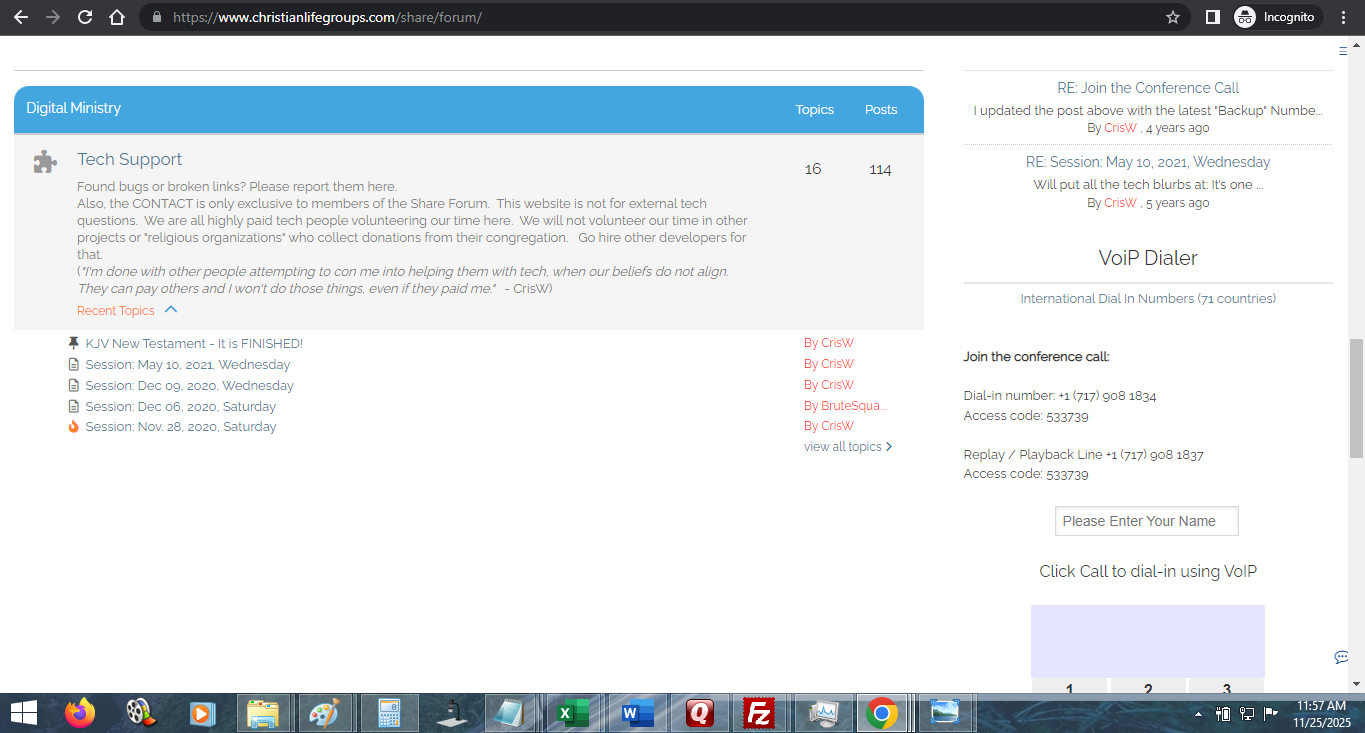The height and width of the screenshot is (733, 1365).
Task: Open Session: Dec 09, 2020, Wednesday topic
Action: click(189, 386)
